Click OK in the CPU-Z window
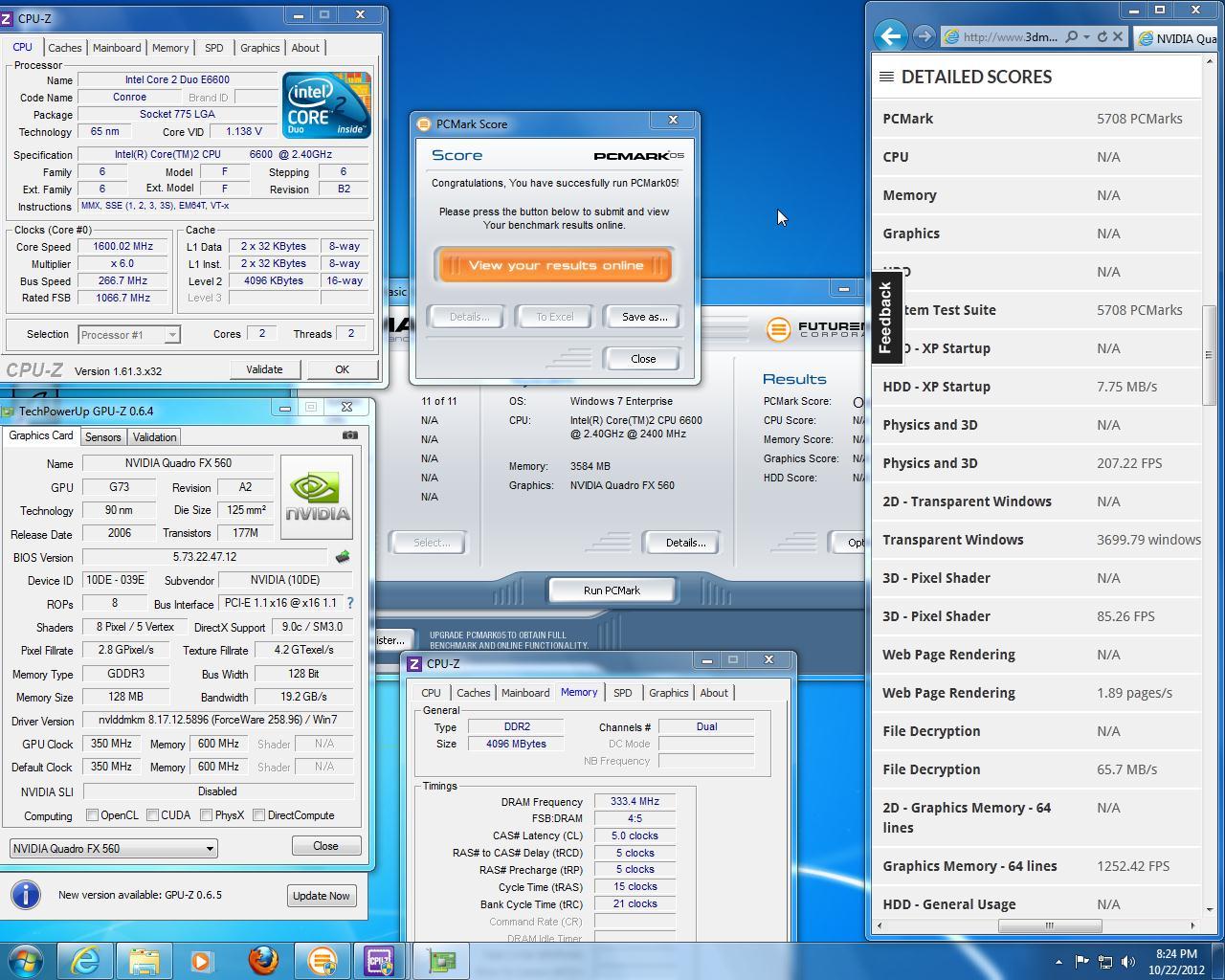This screenshot has width=1225, height=980. click(x=342, y=369)
